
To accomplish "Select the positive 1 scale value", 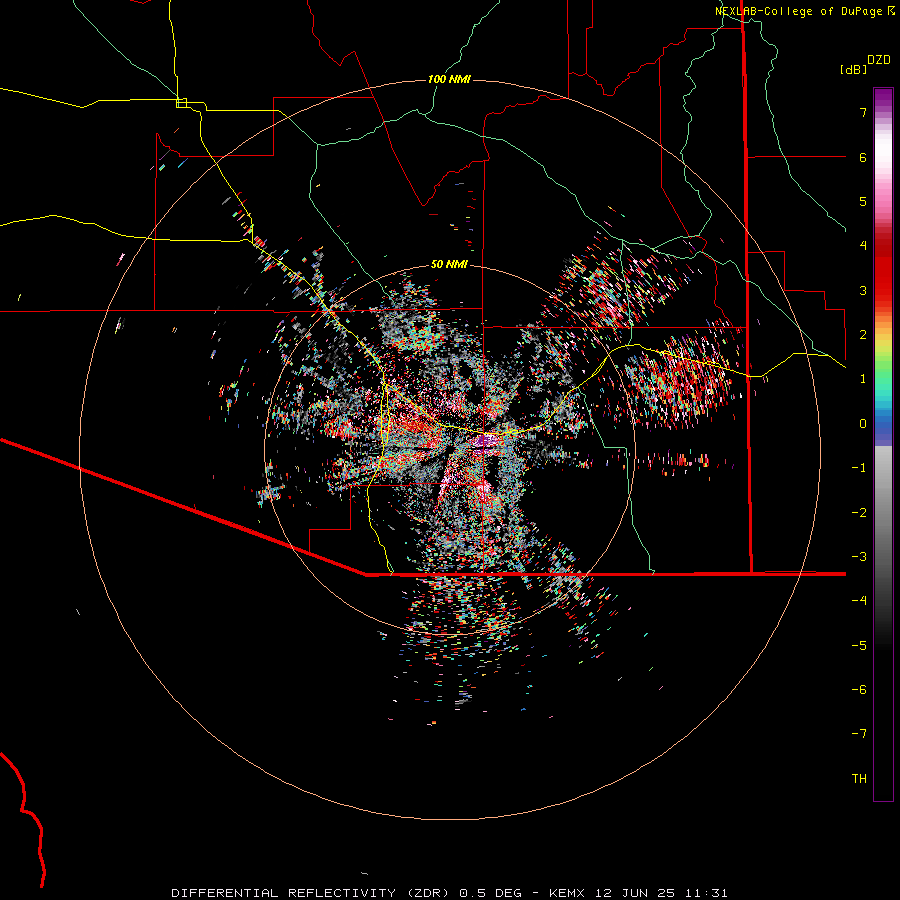I will pos(863,379).
